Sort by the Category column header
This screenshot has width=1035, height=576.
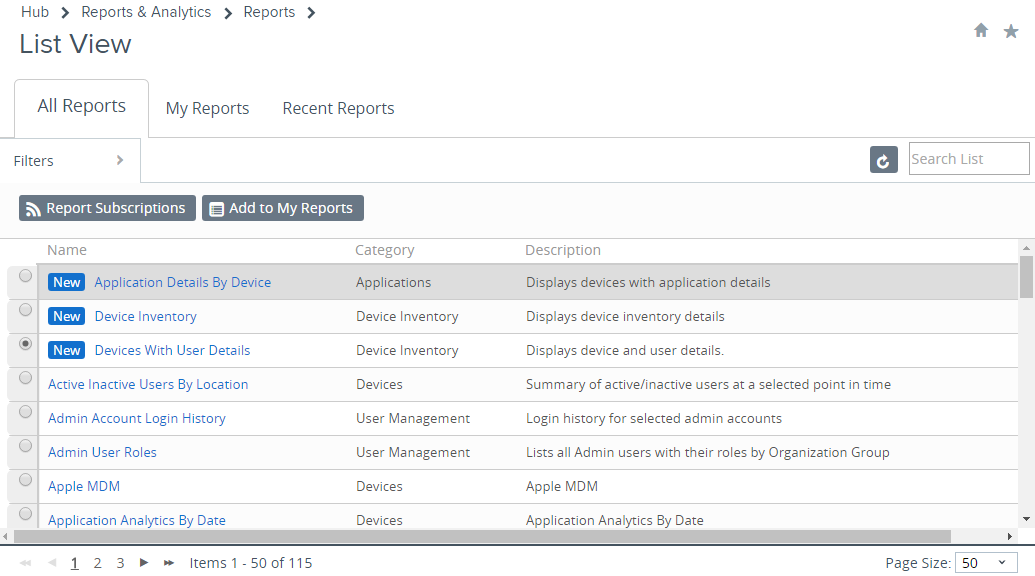click(385, 250)
